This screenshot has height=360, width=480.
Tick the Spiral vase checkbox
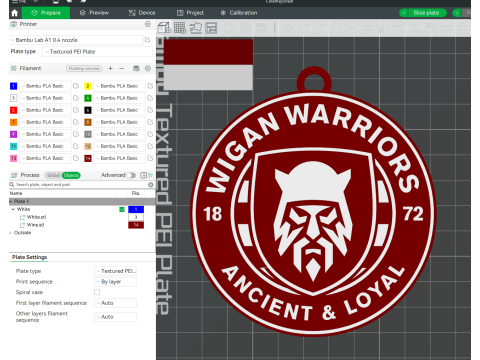pyautogui.click(x=97, y=292)
